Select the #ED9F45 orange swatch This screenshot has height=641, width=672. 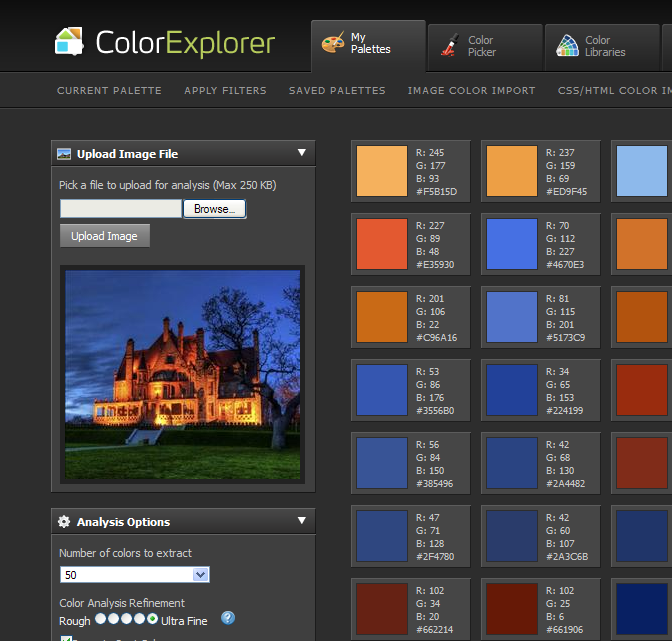(512, 171)
